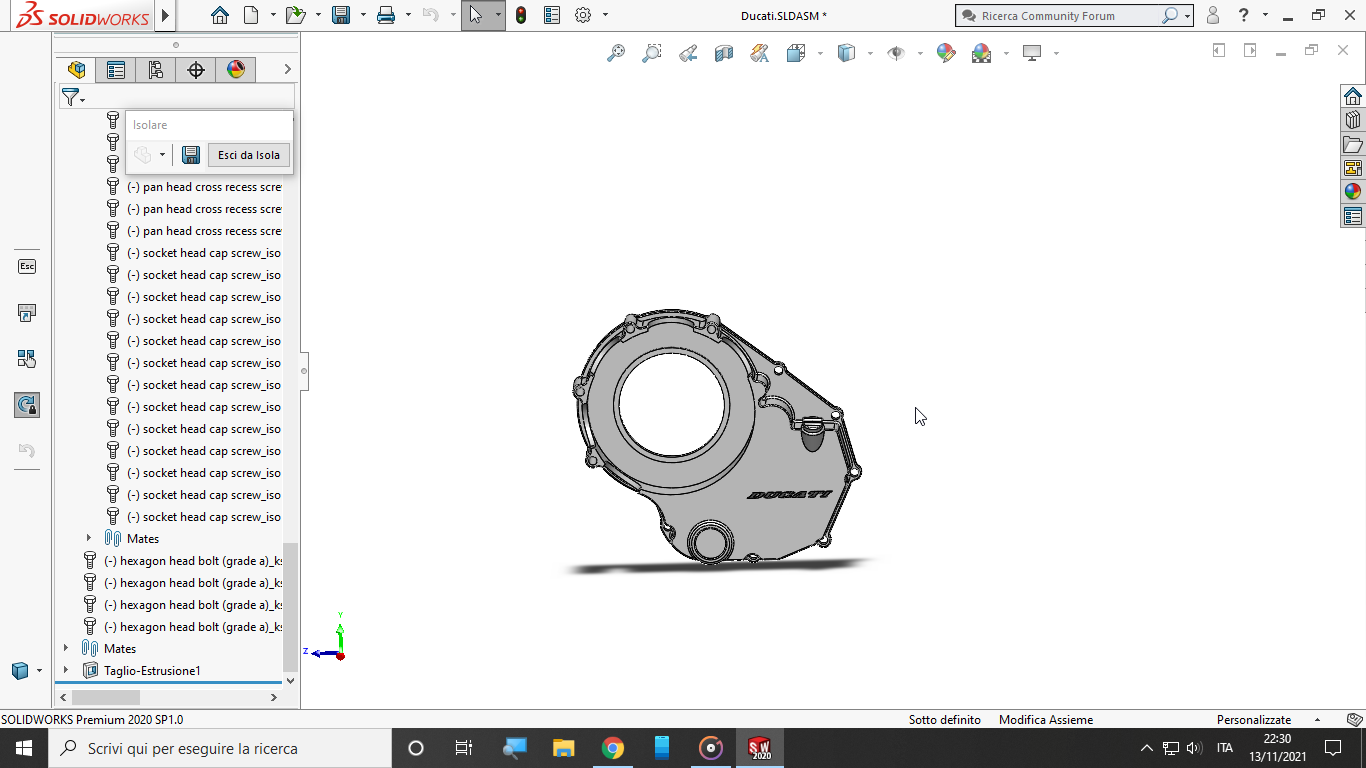Image resolution: width=1366 pixels, height=768 pixels.
Task: Save isolated display state icon
Action: coord(190,155)
